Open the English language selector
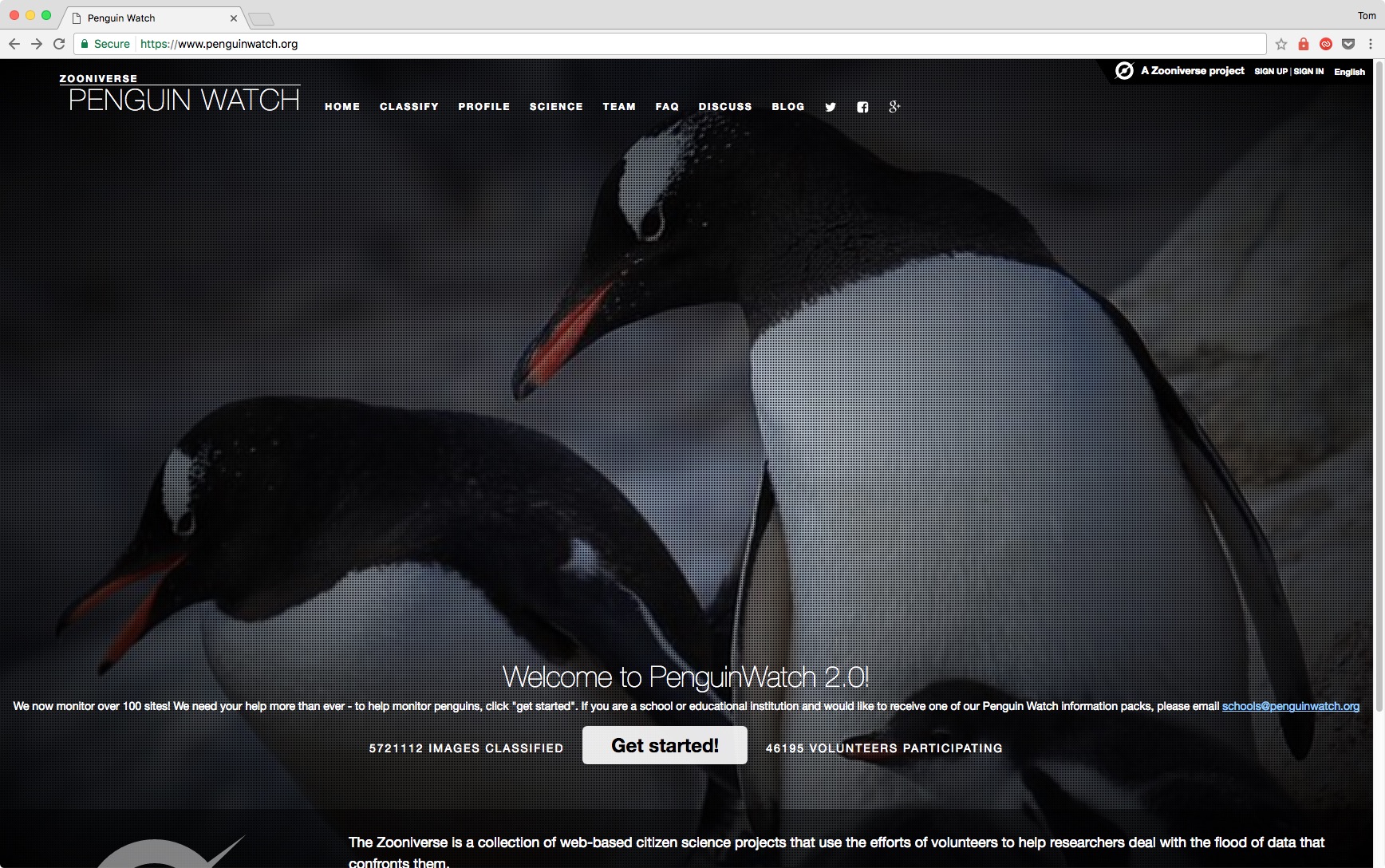1385x868 pixels. click(x=1349, y=72)
